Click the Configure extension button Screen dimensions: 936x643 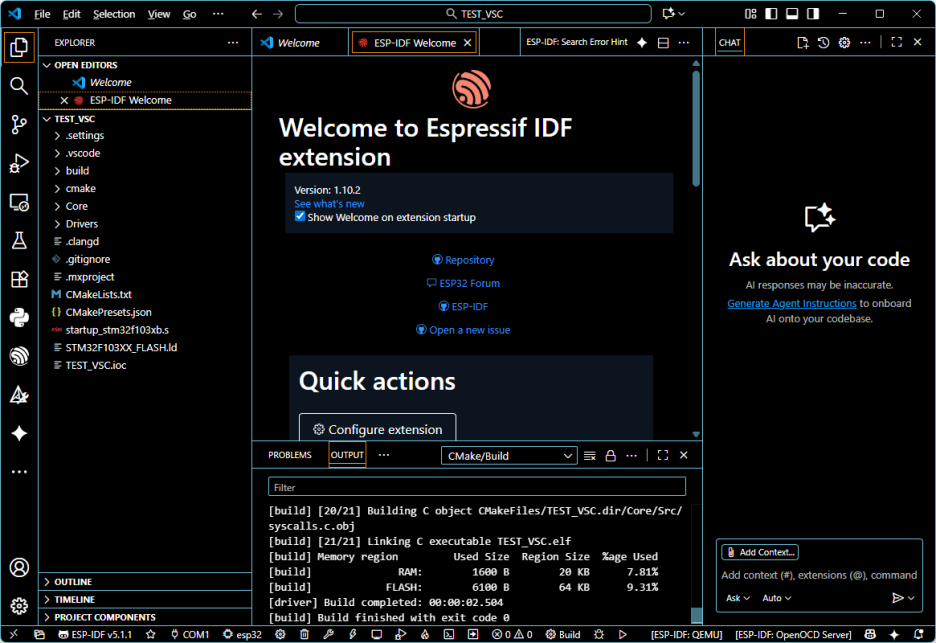pos(377,429)
